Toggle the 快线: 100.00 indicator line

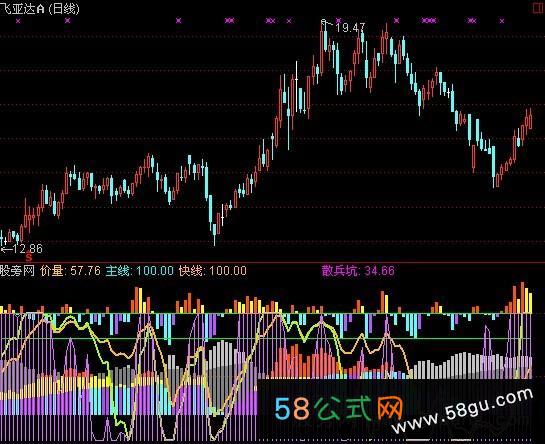[213, 270]
